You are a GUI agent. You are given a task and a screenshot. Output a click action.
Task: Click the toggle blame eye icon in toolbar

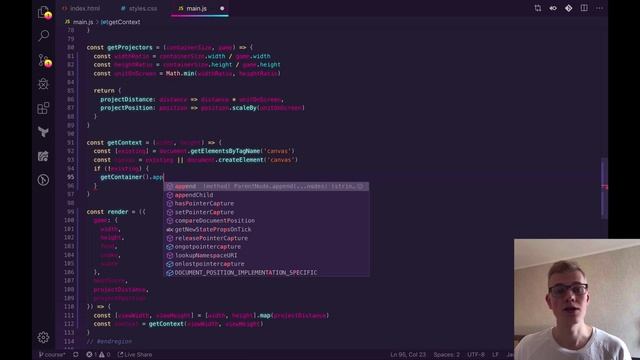coord(553,8)
